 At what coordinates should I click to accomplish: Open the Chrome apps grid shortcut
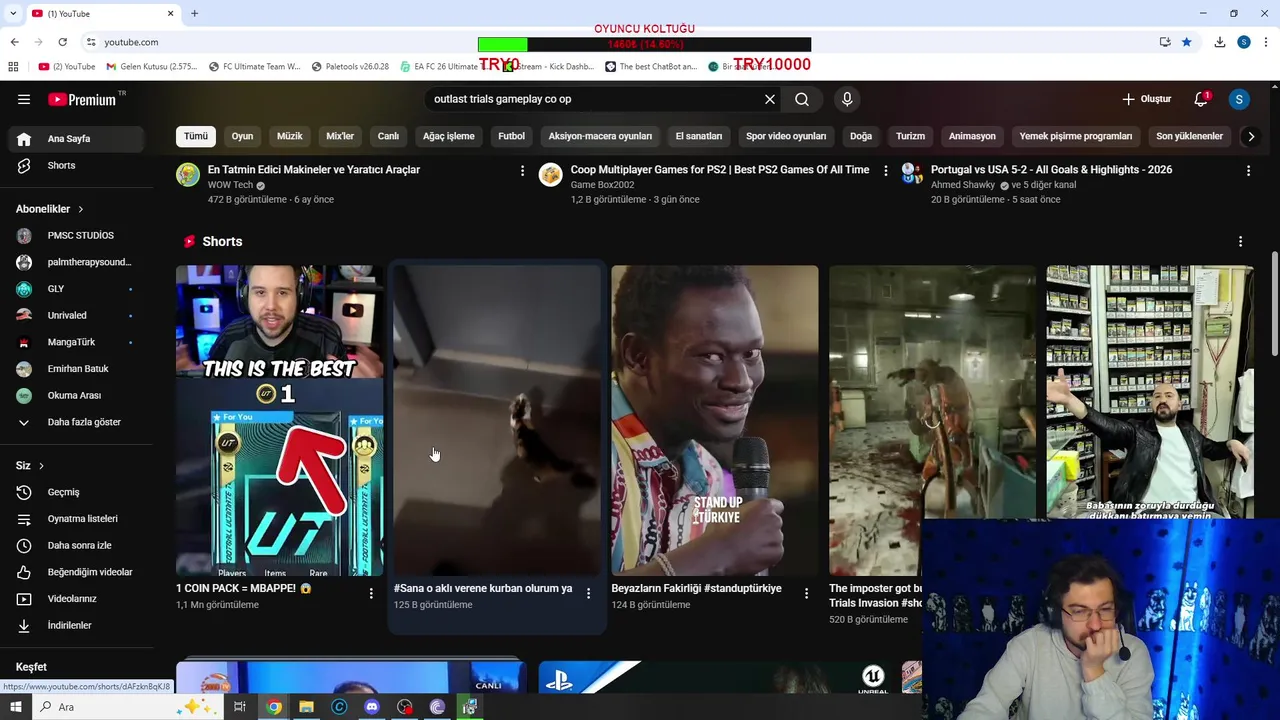coord(13,67)
